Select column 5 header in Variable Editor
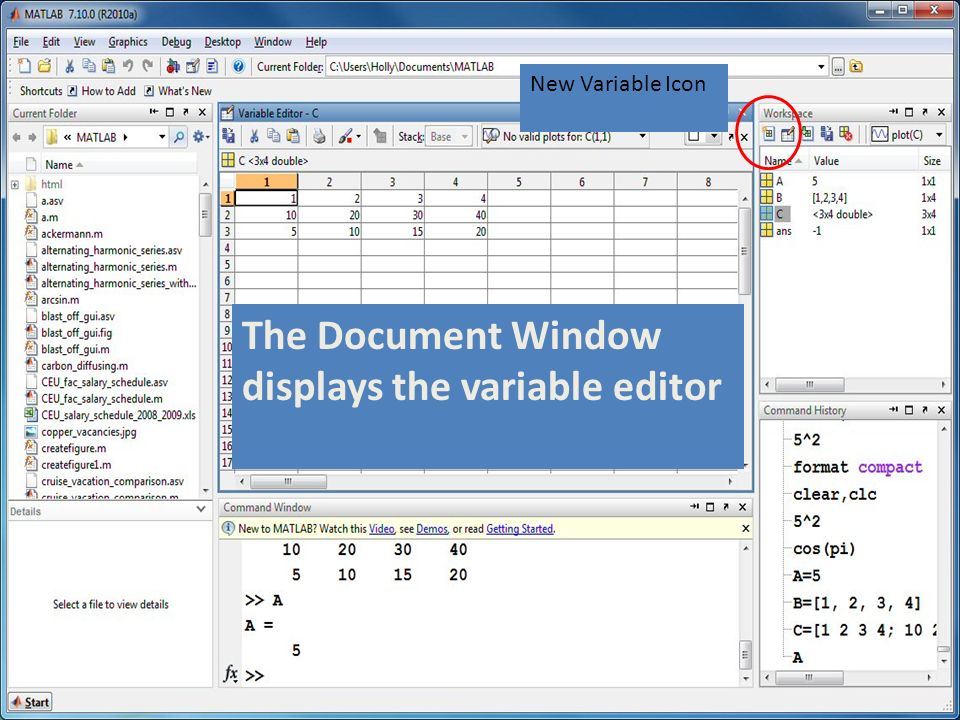 click(519, 181)
